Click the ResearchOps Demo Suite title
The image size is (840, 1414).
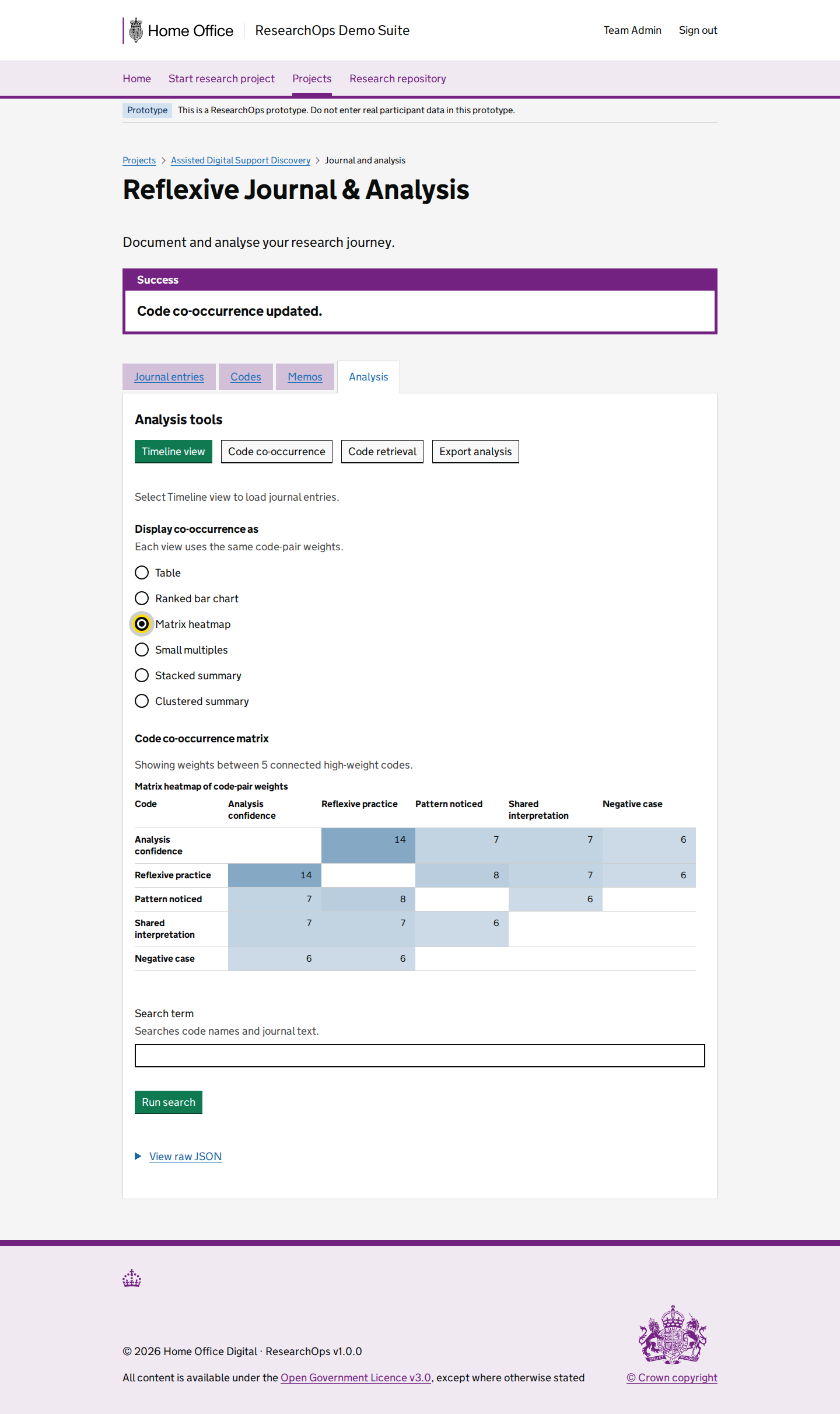332,30
